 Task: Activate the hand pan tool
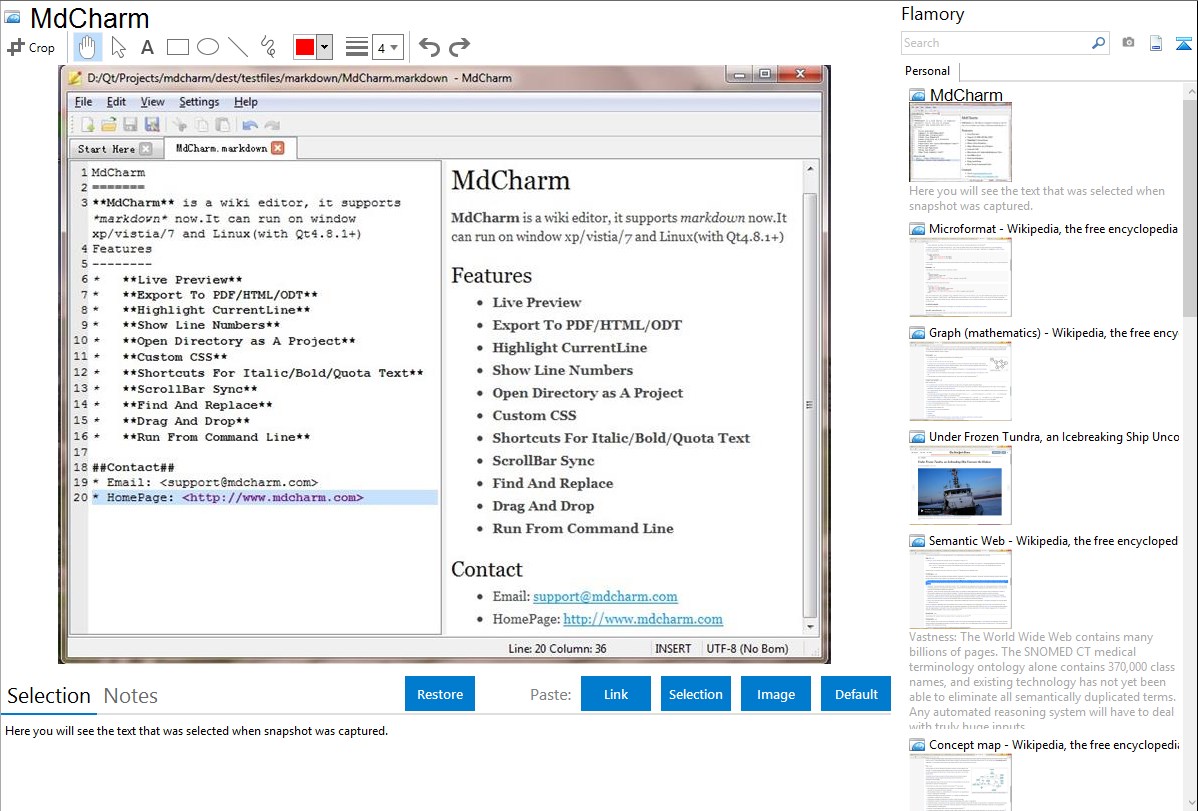click(88, 47)
